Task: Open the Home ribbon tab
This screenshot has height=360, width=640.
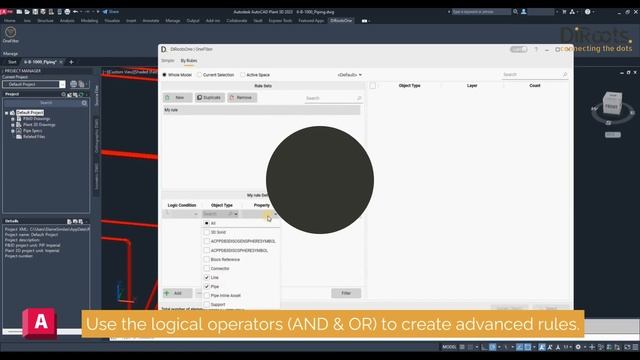Action: (x=10, y=20)
